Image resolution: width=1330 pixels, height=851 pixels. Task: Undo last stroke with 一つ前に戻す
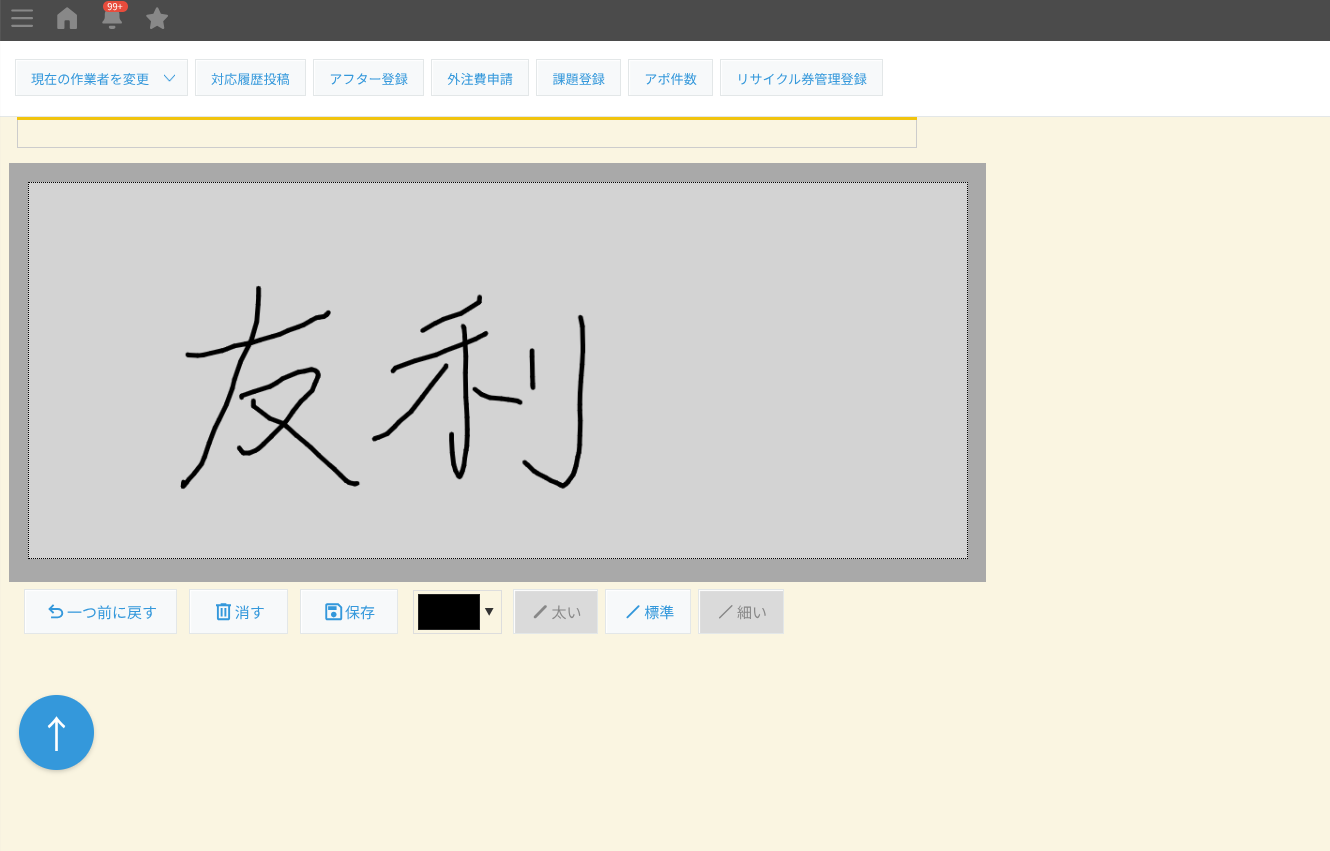(x=100, y=612)
